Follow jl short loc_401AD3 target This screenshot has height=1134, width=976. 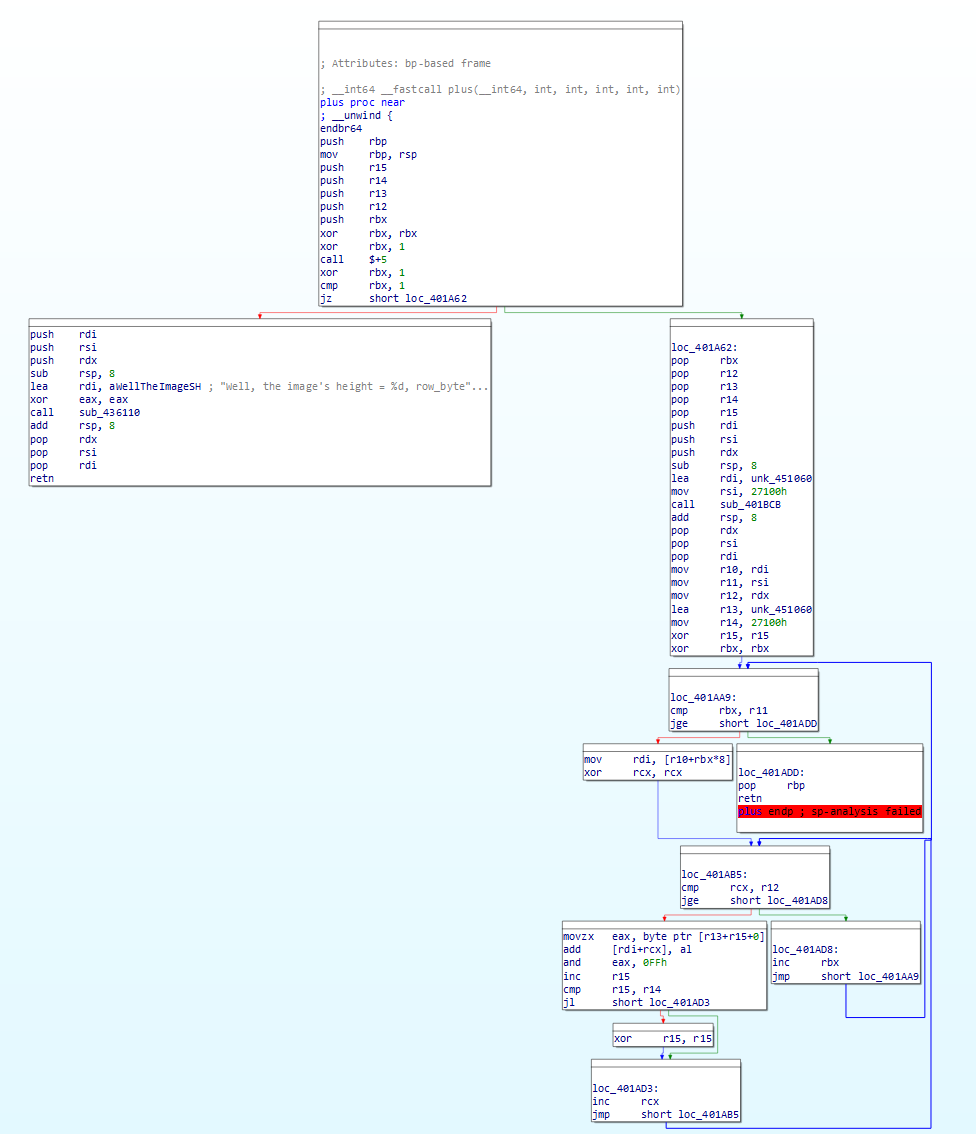[680, 1002]
